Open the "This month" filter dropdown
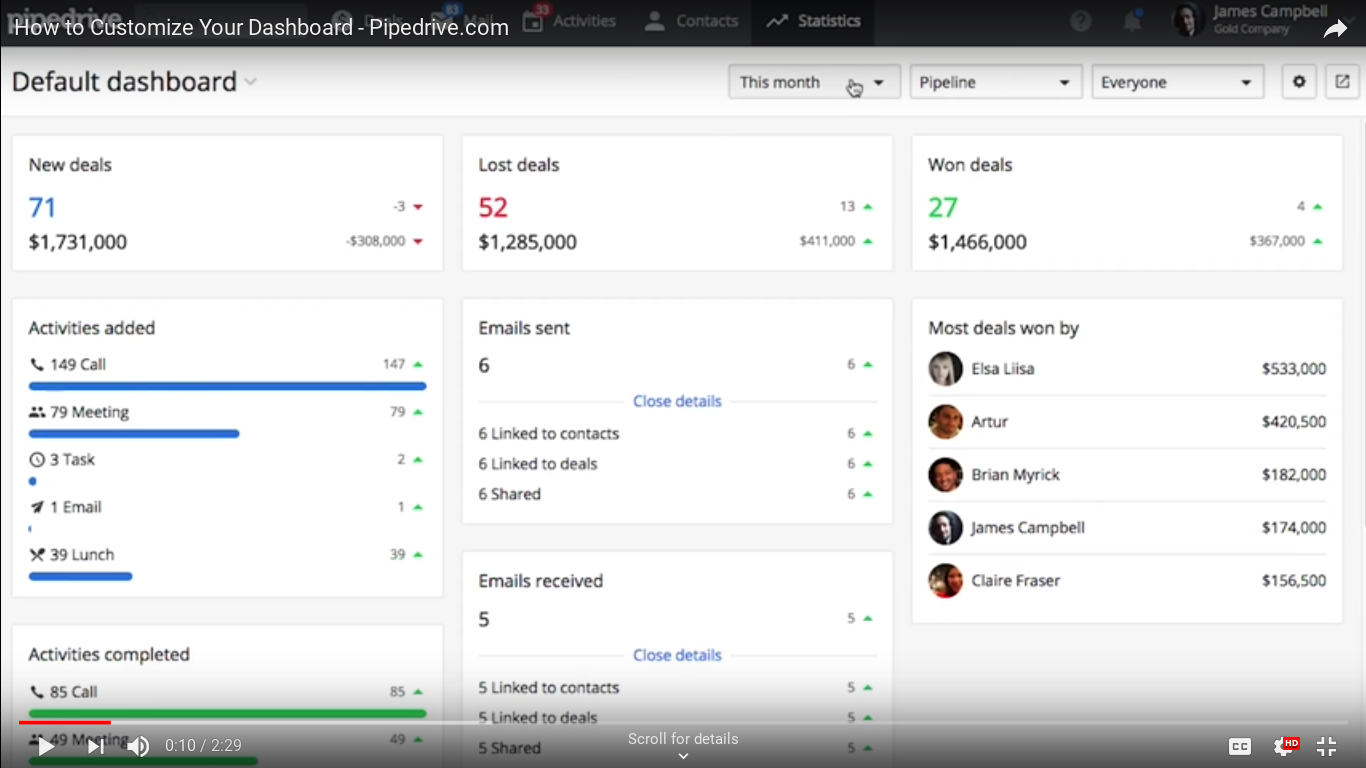 tap(813, 81)
